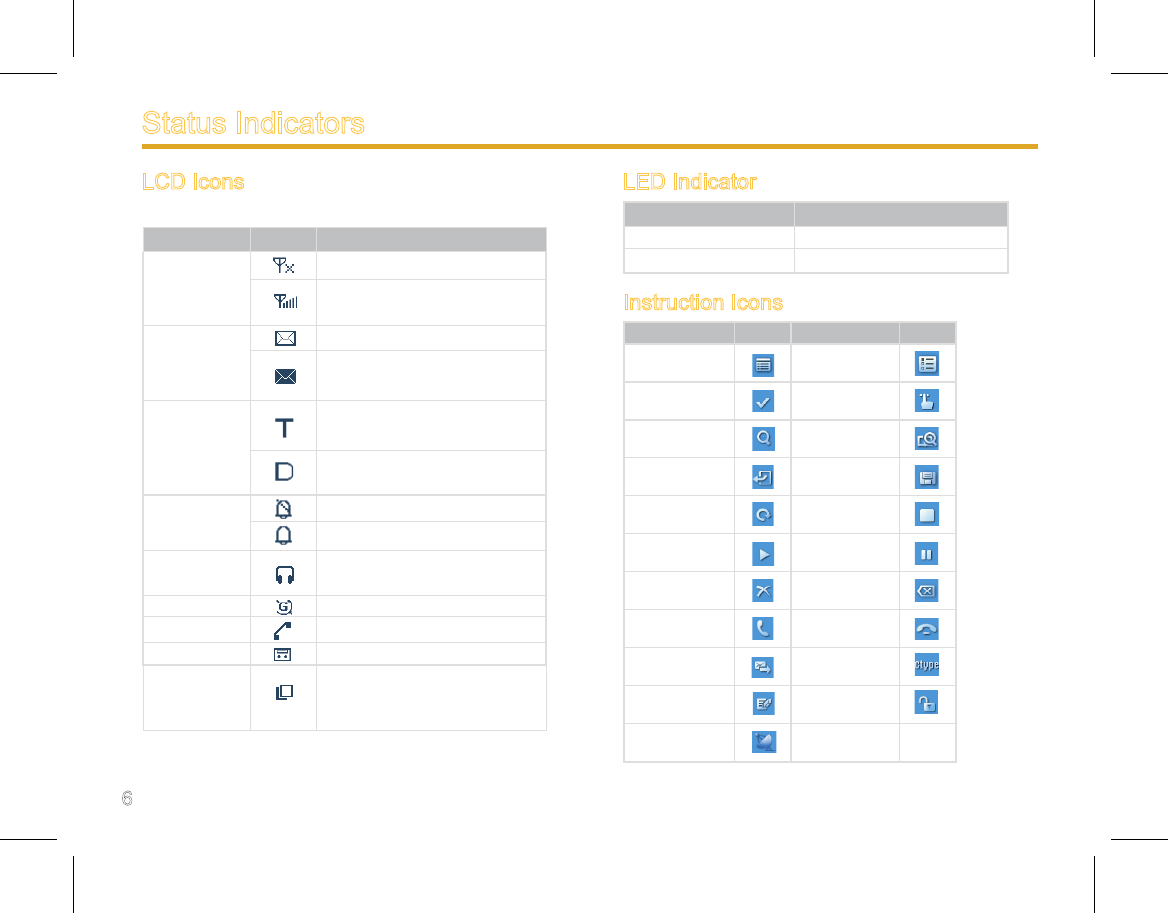Image resolution: width=1168 pixels, height=913 pixels.
Task: Select the blue magnifier search icon
Action: pos(763,439)
